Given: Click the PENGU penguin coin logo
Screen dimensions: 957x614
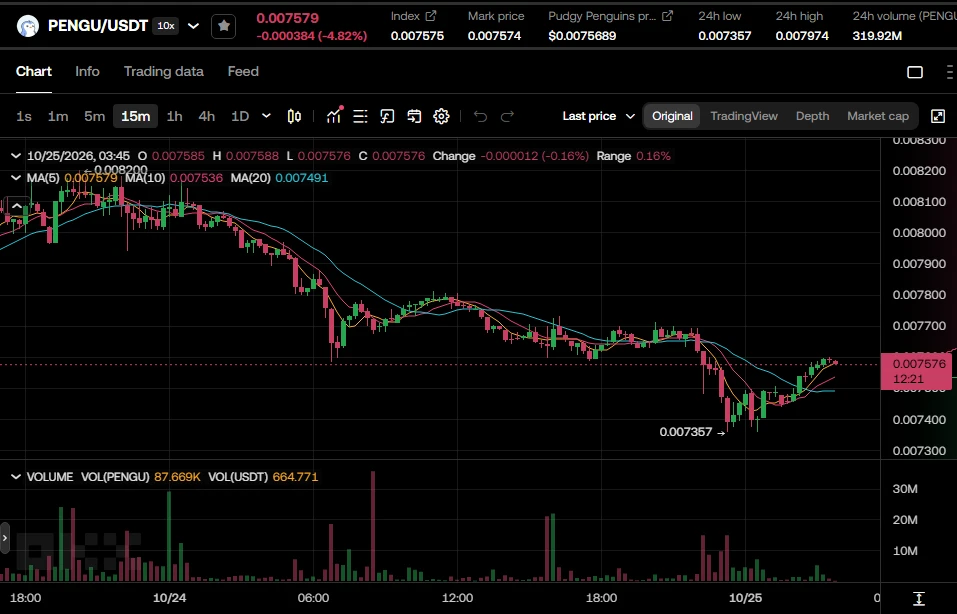Looking at the screenshot, I should coord(27,26).
